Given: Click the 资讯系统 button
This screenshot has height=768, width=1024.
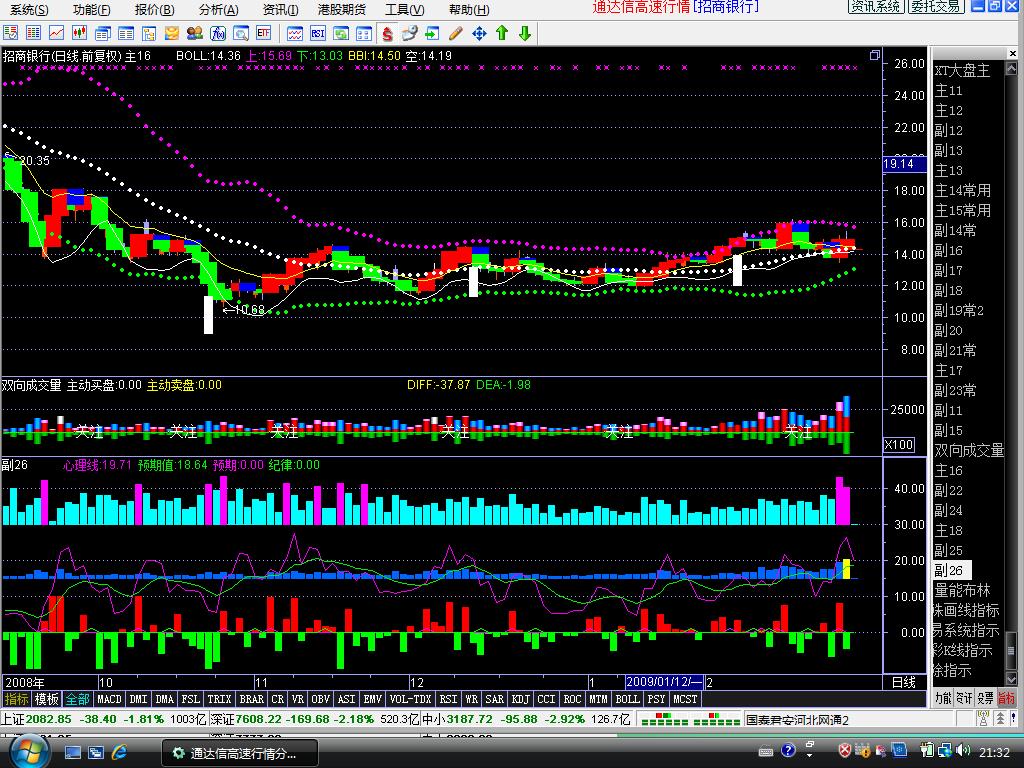Looking at the screenshot, I should point(876,7).
